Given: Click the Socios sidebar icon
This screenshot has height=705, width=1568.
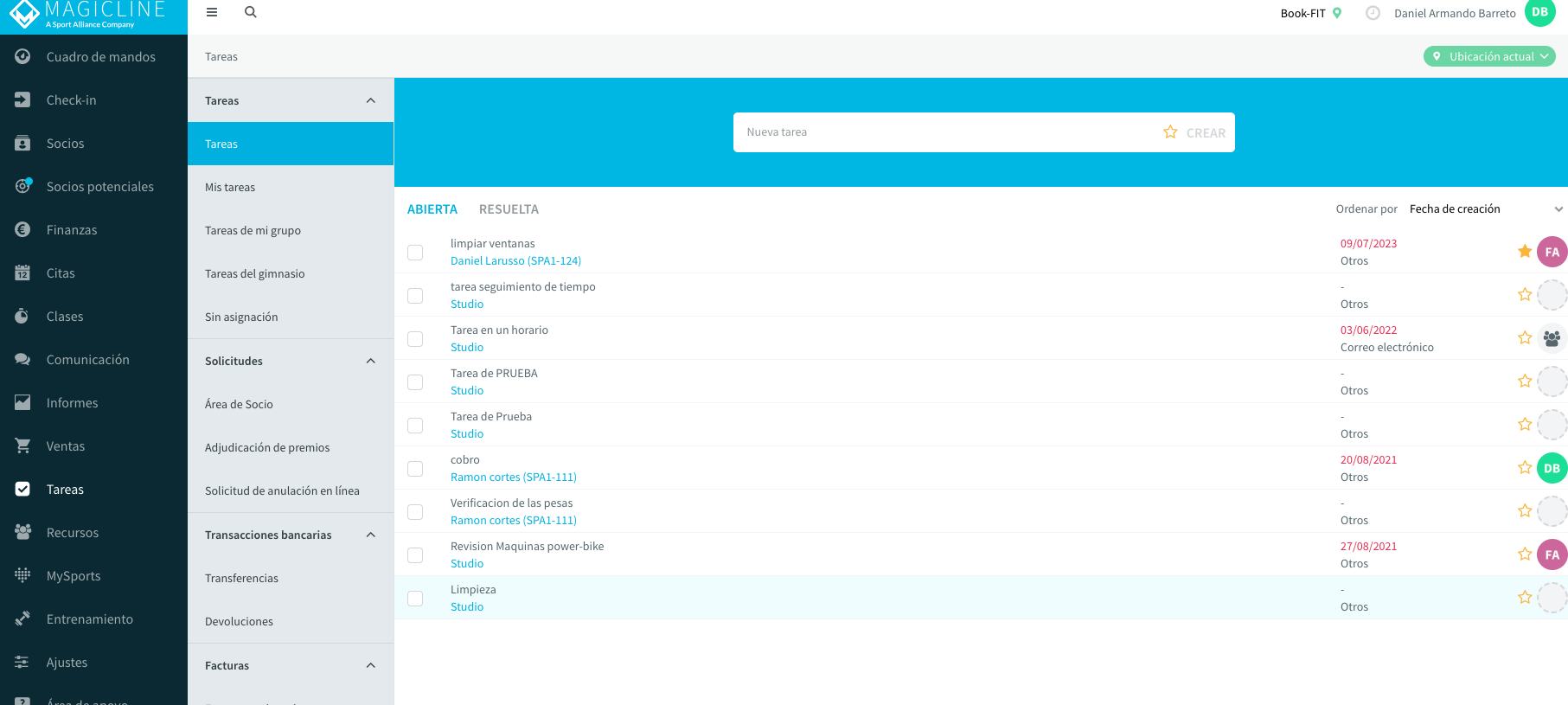Looking at the screenshot, I should click(x=22, y=143).
